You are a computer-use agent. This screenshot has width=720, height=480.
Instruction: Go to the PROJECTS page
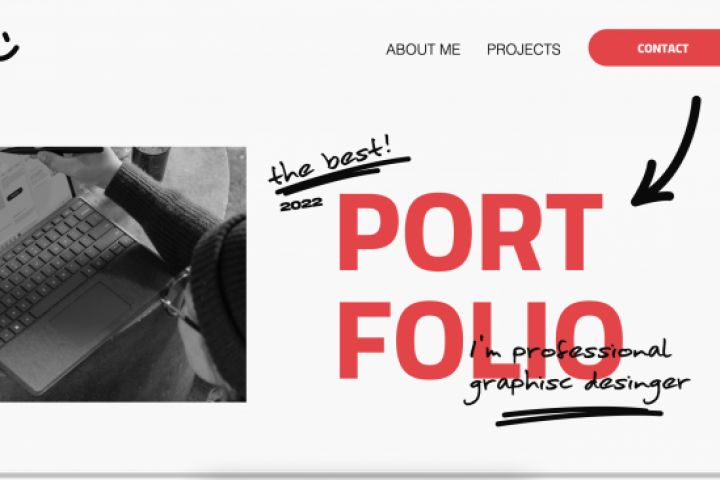[x=523, y=49]
